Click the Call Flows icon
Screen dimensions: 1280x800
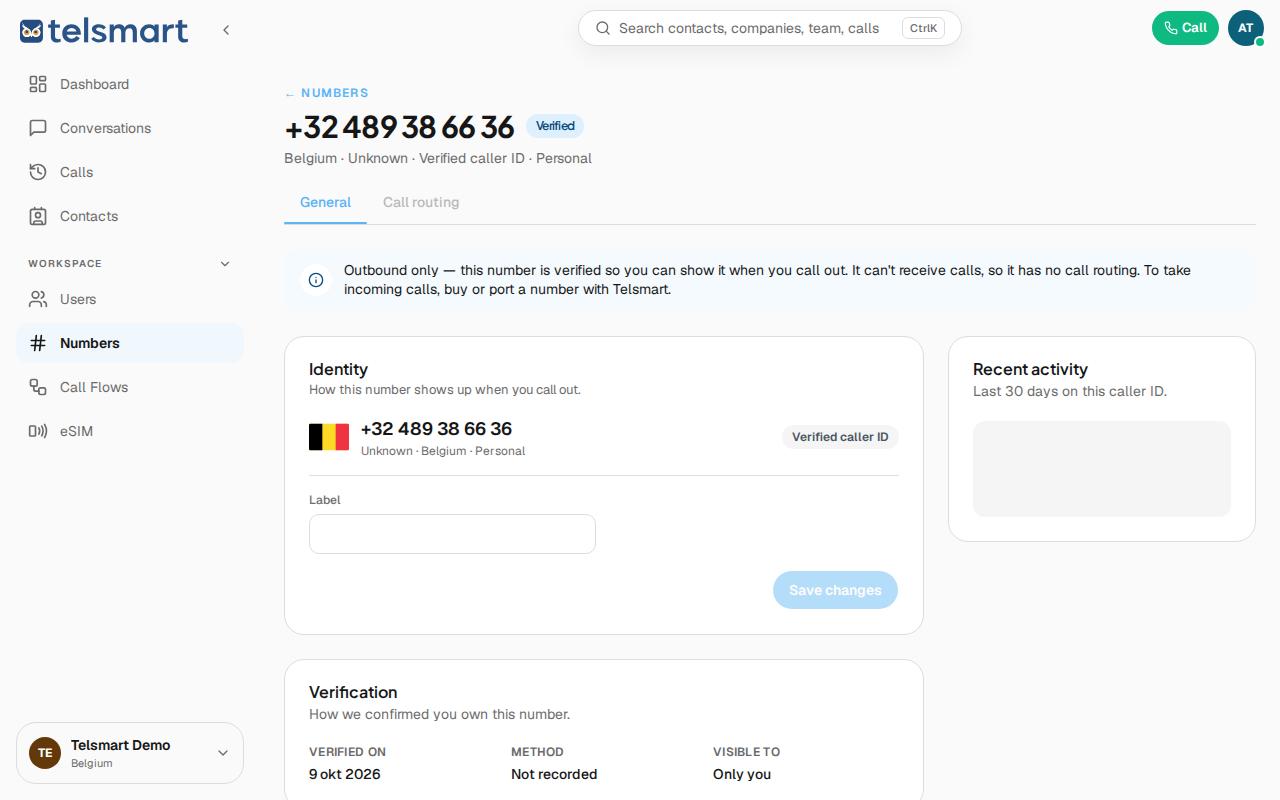tap(38, 387)
